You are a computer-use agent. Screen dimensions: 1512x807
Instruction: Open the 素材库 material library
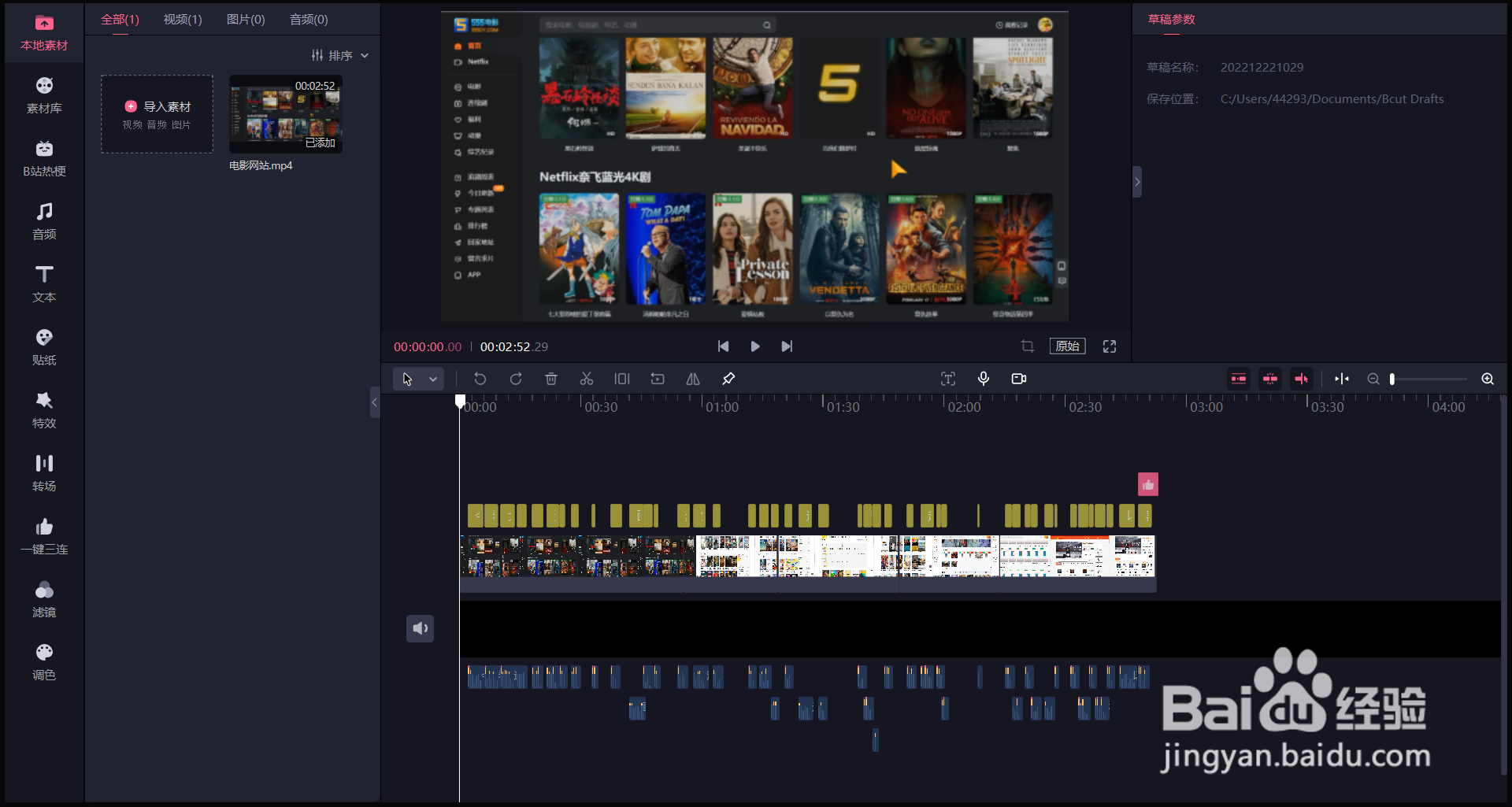[x=44, y=96]
